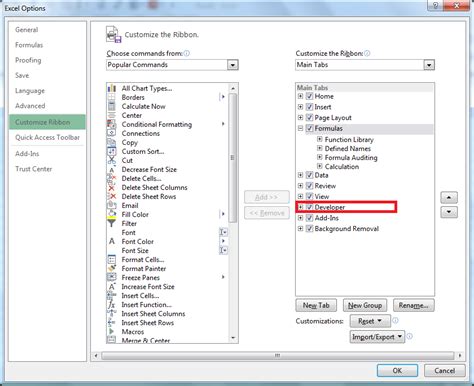Click the commands list scroll-down arrow

[233, 338]
